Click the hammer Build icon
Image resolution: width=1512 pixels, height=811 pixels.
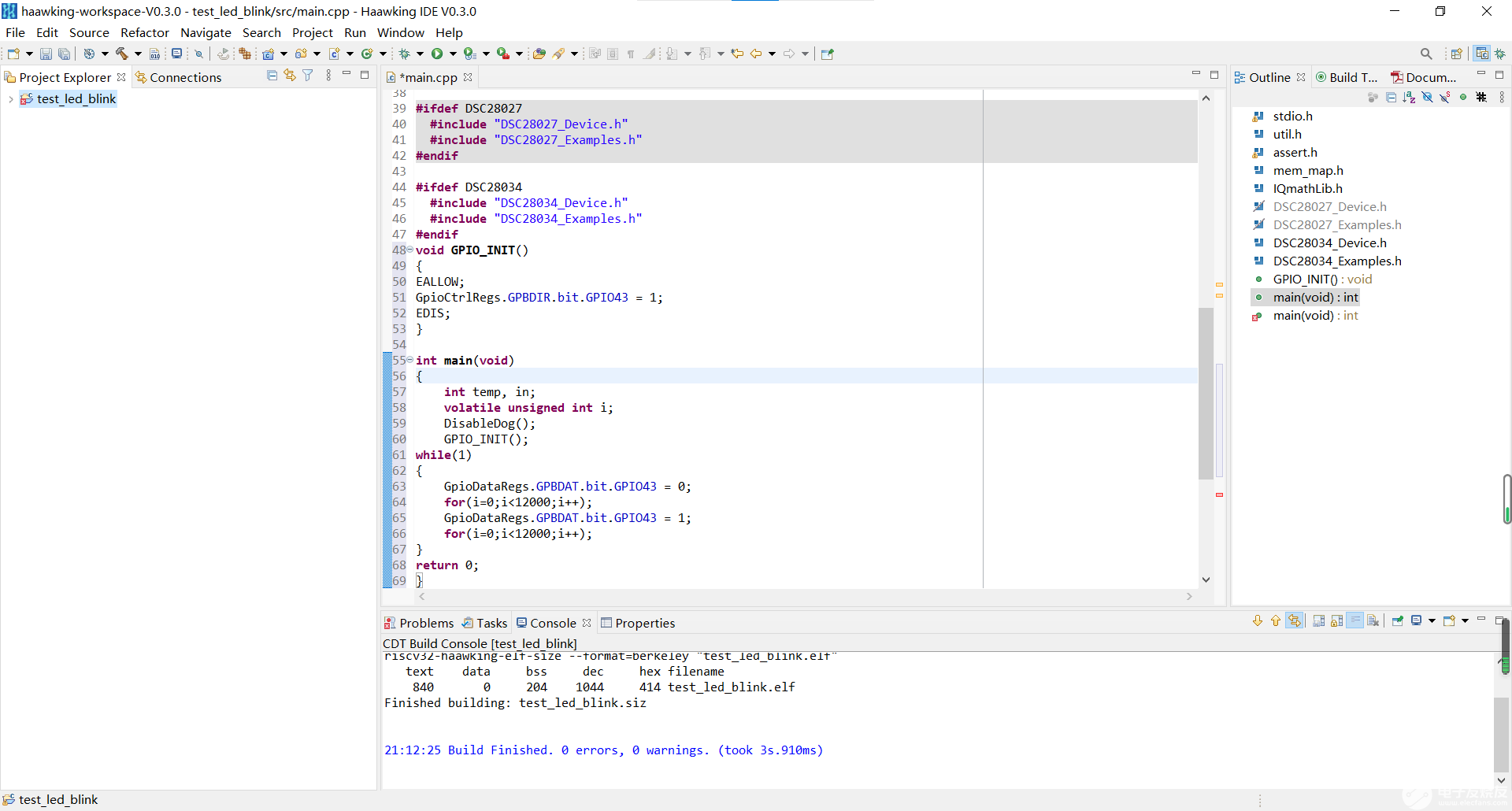122,54
